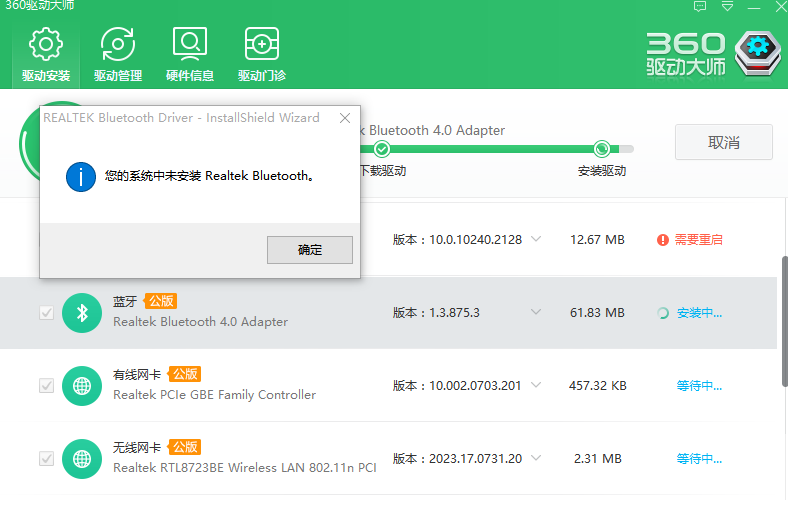Toggle the 无线网卡 driver checkbox
The width and height of the screenshot is (788, 509).
(x=46, y=458)
